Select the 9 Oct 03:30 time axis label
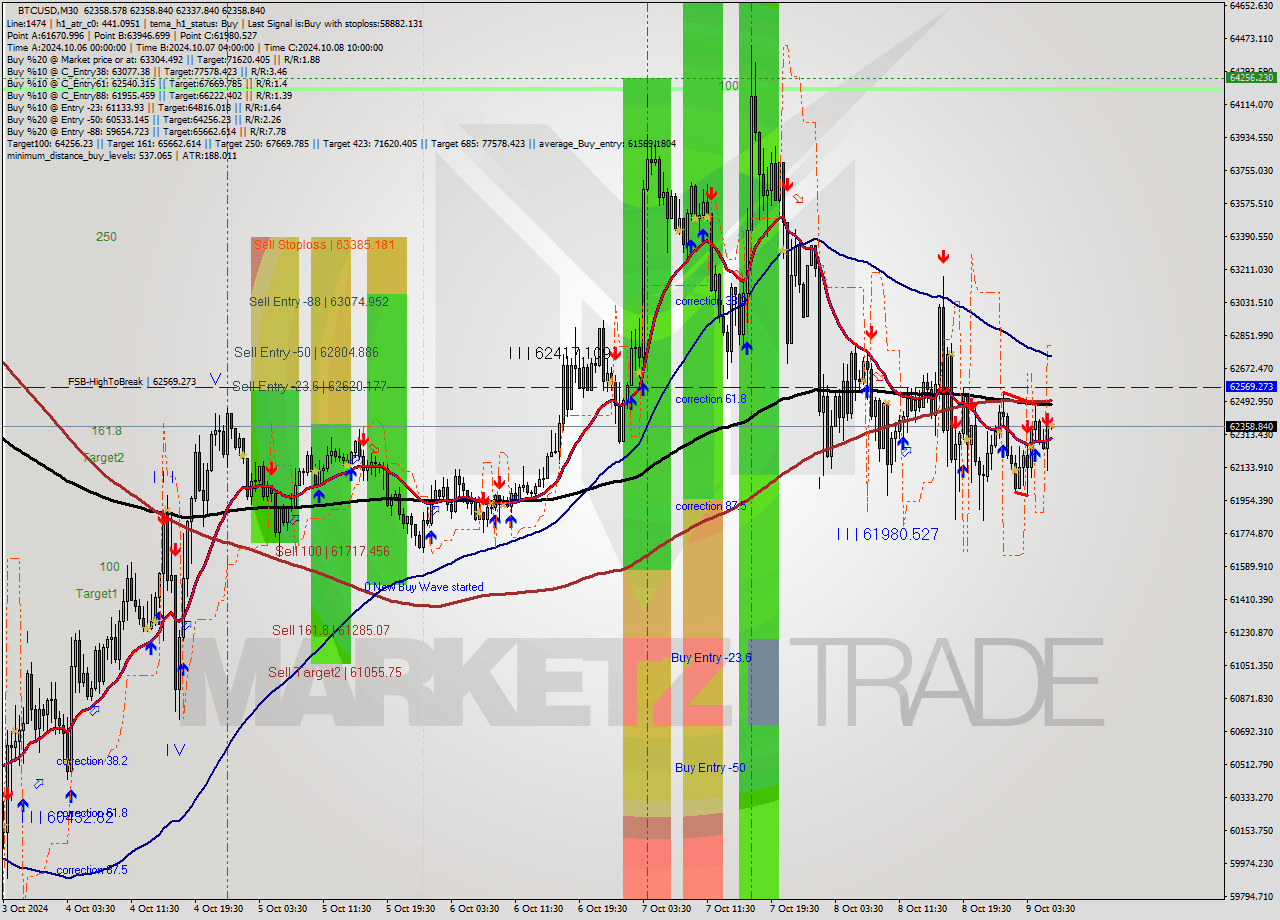 pyautogui.click(x=1050, y=909)
